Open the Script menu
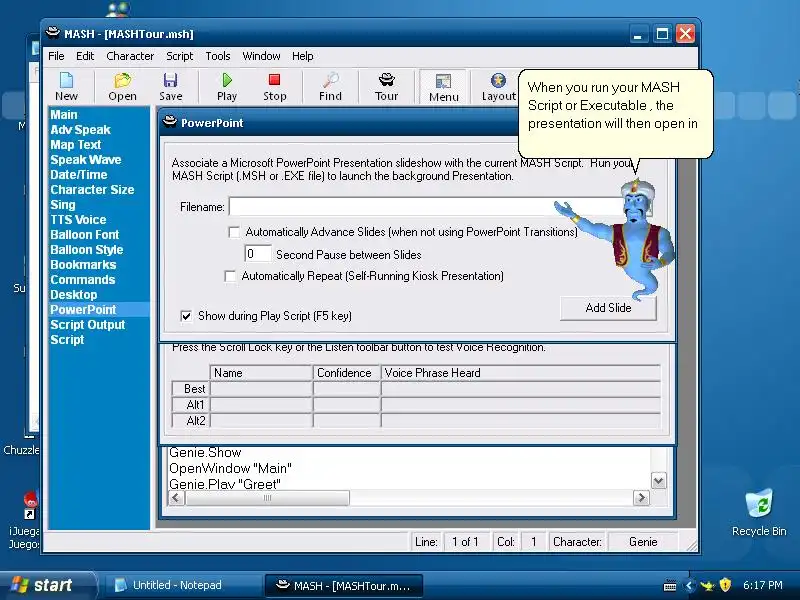Viewport: 800px width, 600px height. [x=180, y=56]
